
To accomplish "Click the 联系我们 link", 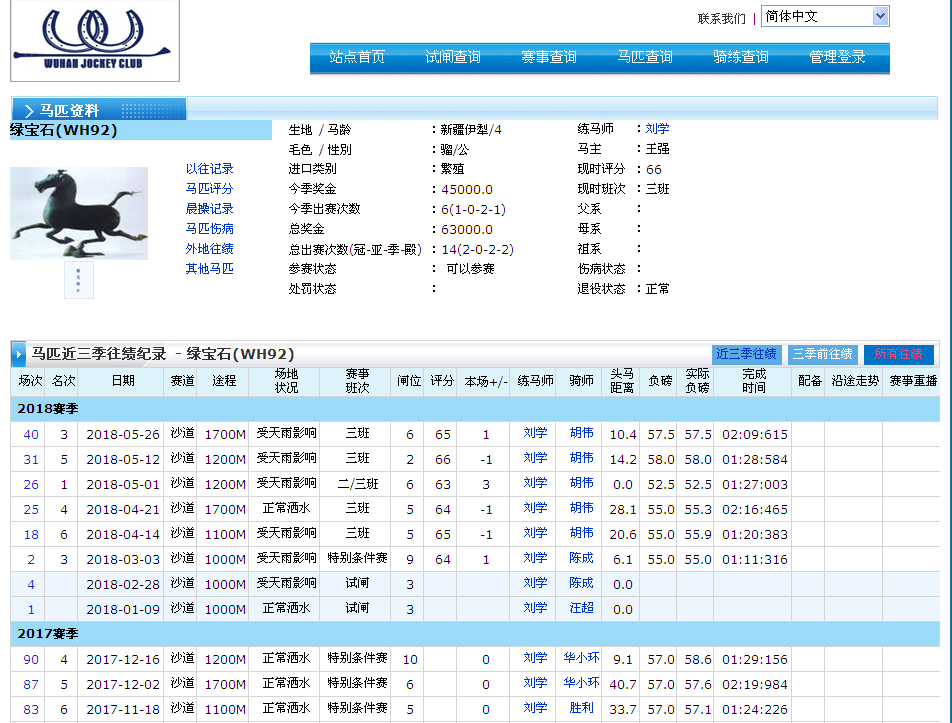I will point(721,18).
